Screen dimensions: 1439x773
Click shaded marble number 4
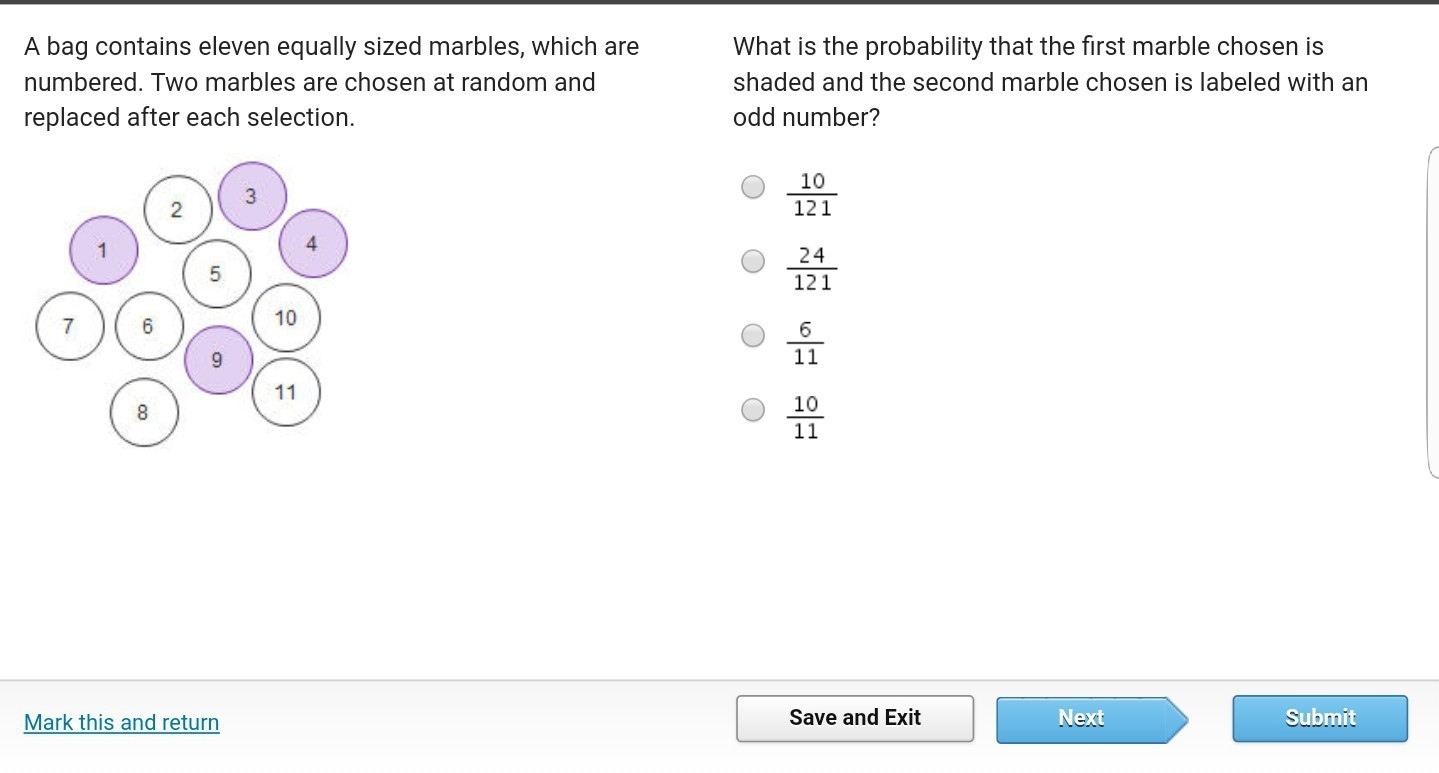pos(313,243)
